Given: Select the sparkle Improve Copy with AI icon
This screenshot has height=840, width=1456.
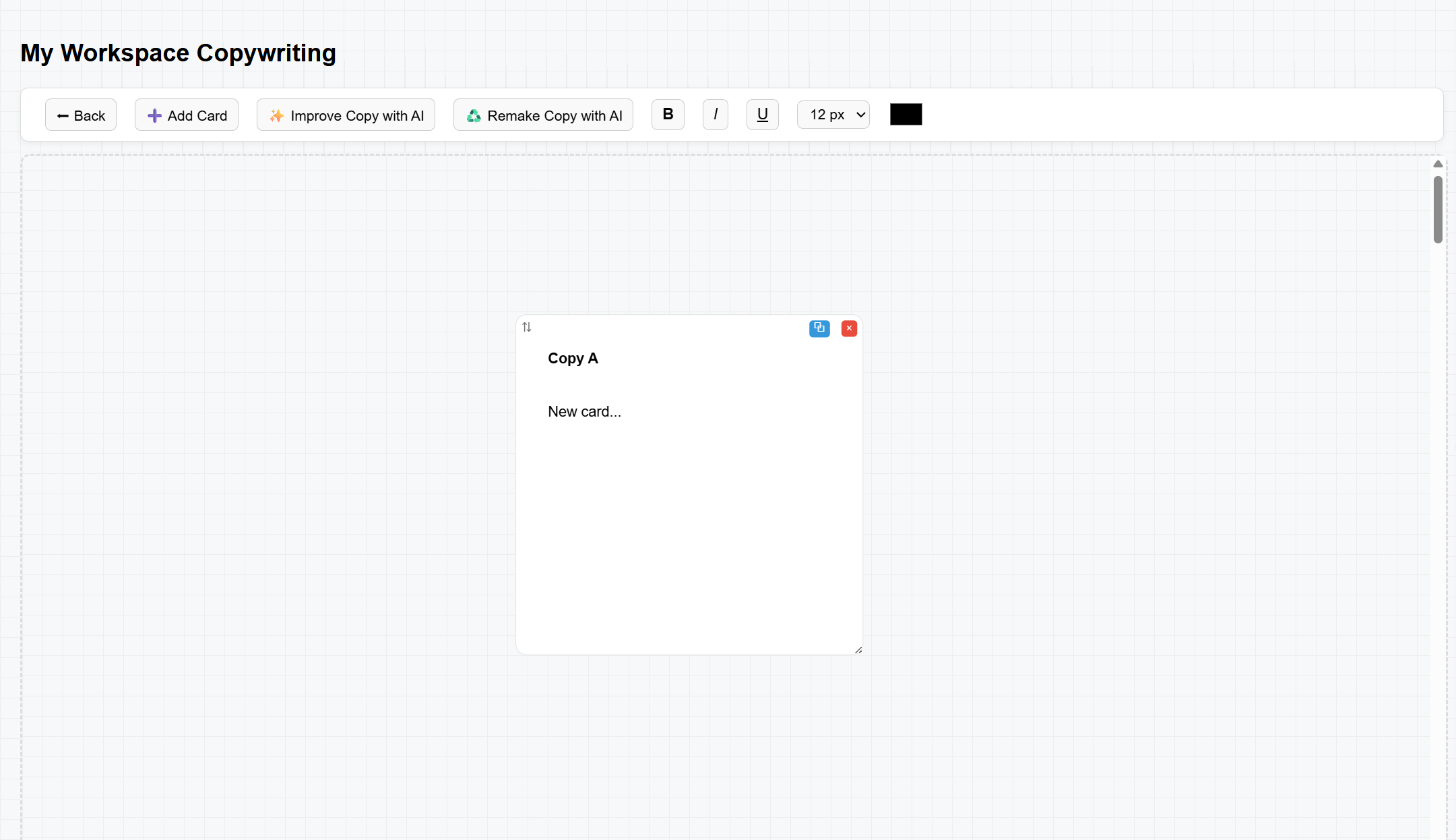Looking at the screenshot, I should pos(276,115).
